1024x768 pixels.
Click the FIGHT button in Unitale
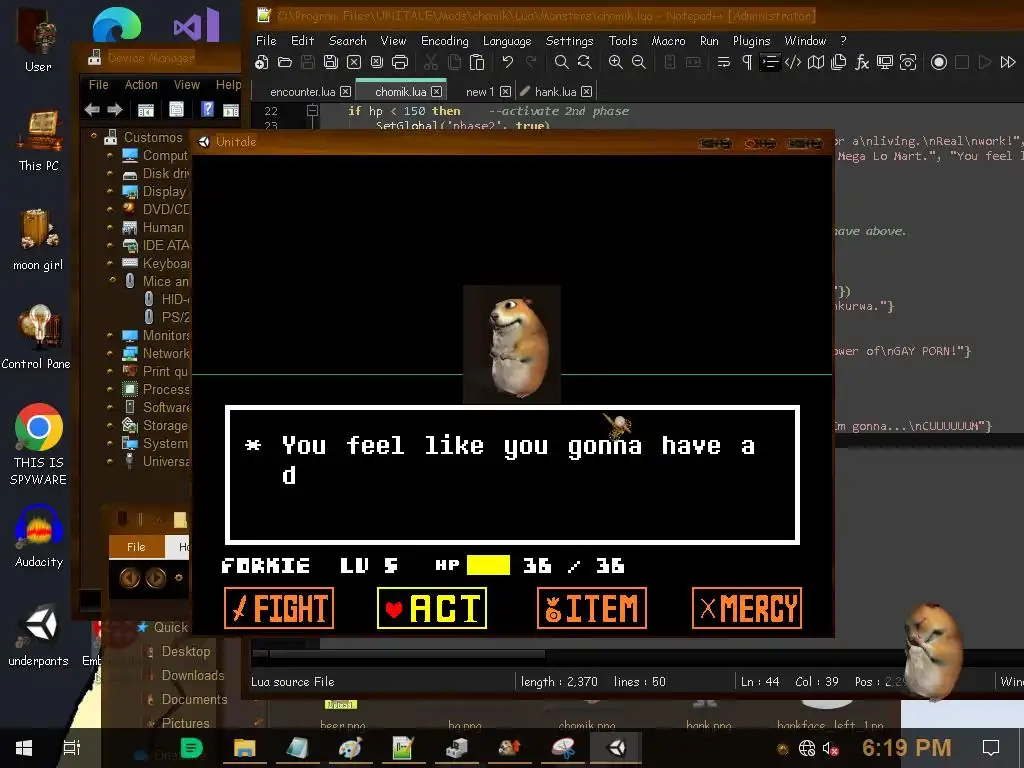pyautogui.click(x=279, y=608)
